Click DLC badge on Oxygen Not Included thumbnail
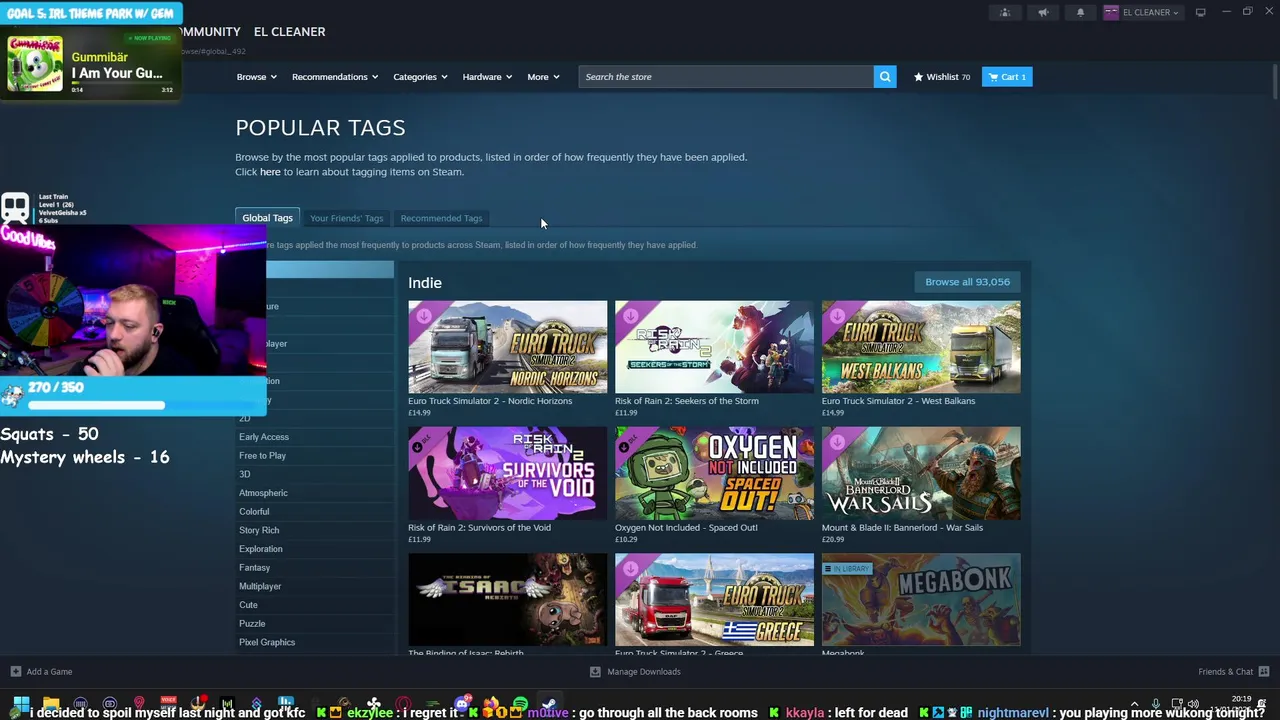The image size is (1280, 720). tap(631, 442)
